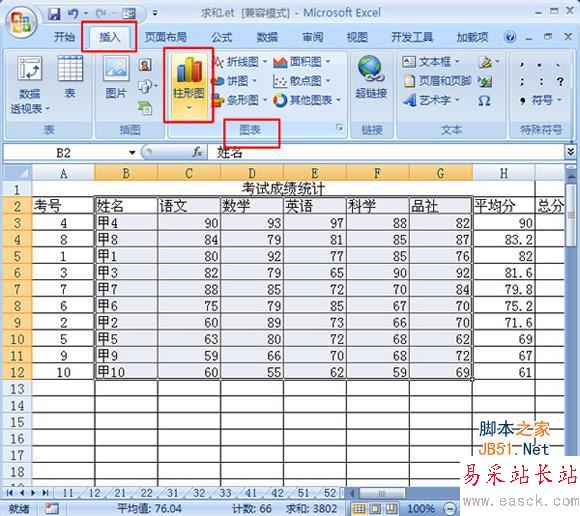Screen dimensions: 580x516
Task: Click the macro record icon in status bar
Action: point(52,508)
